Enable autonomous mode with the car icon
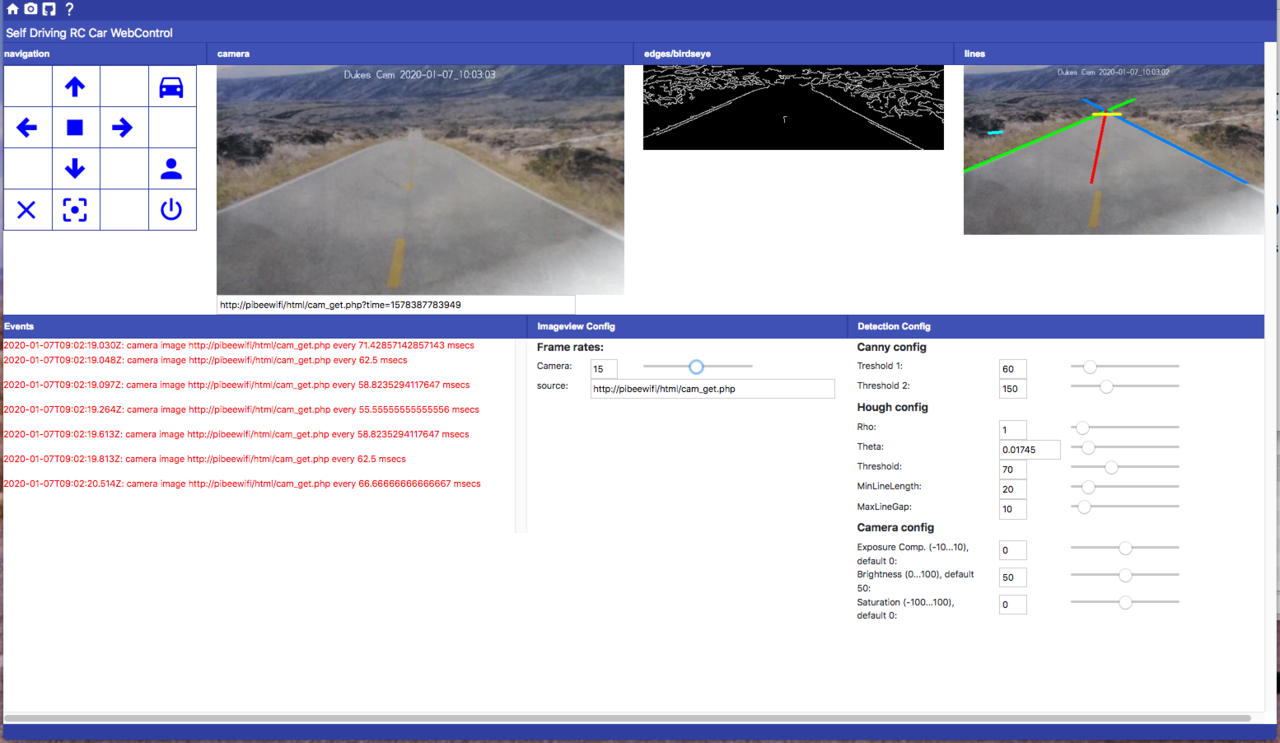 point(171,87)
